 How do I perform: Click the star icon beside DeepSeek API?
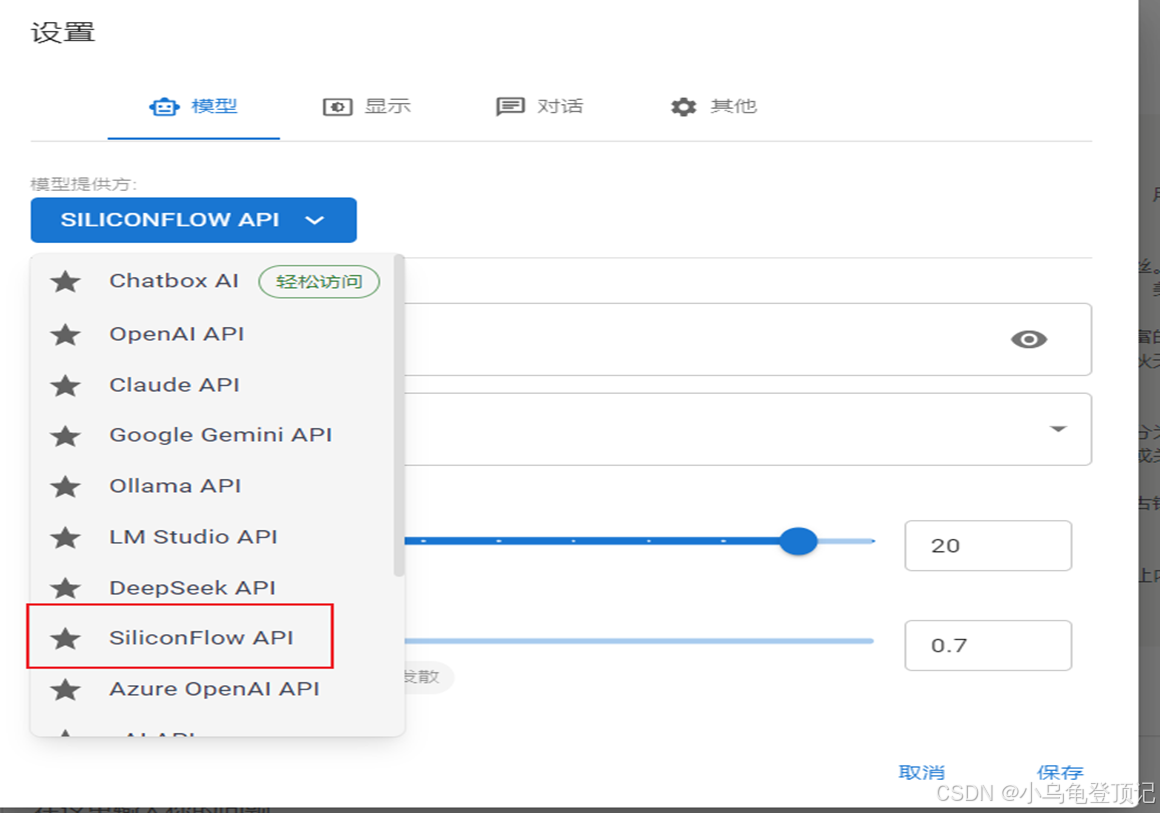(65, 588)
